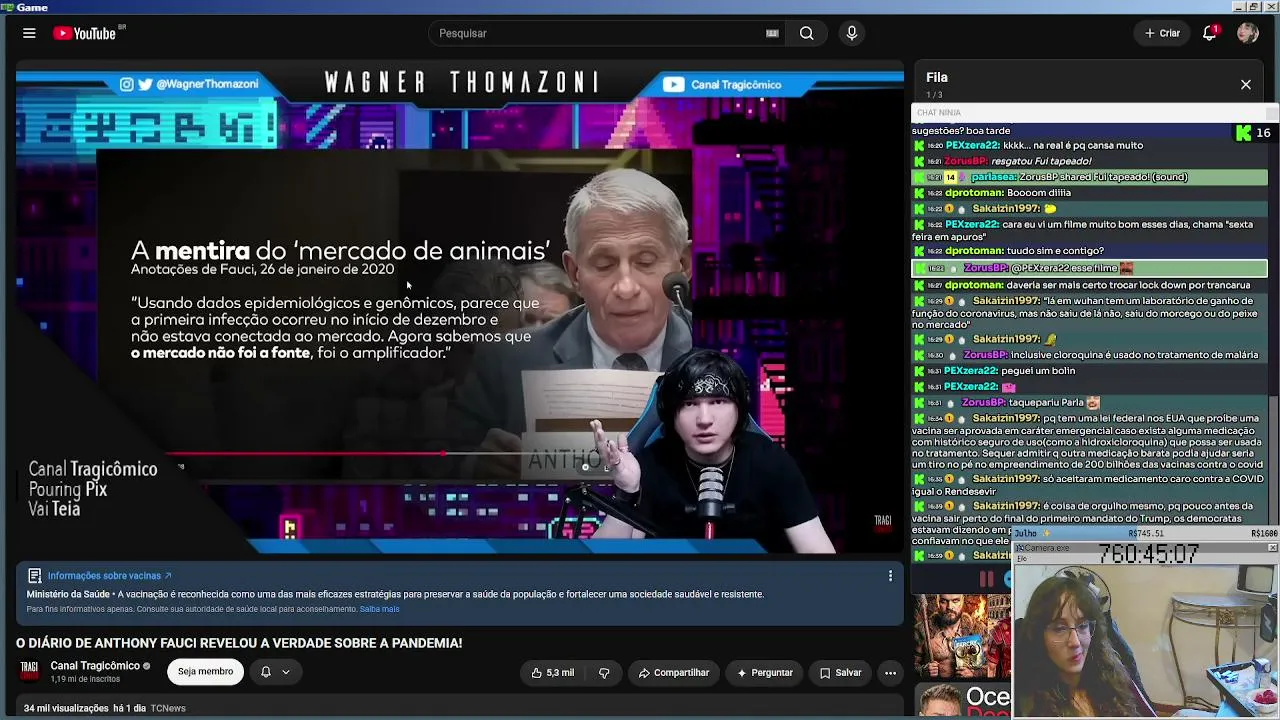
Task: Open the Informações sobre vacinas link
Action: tap(109, 576)
